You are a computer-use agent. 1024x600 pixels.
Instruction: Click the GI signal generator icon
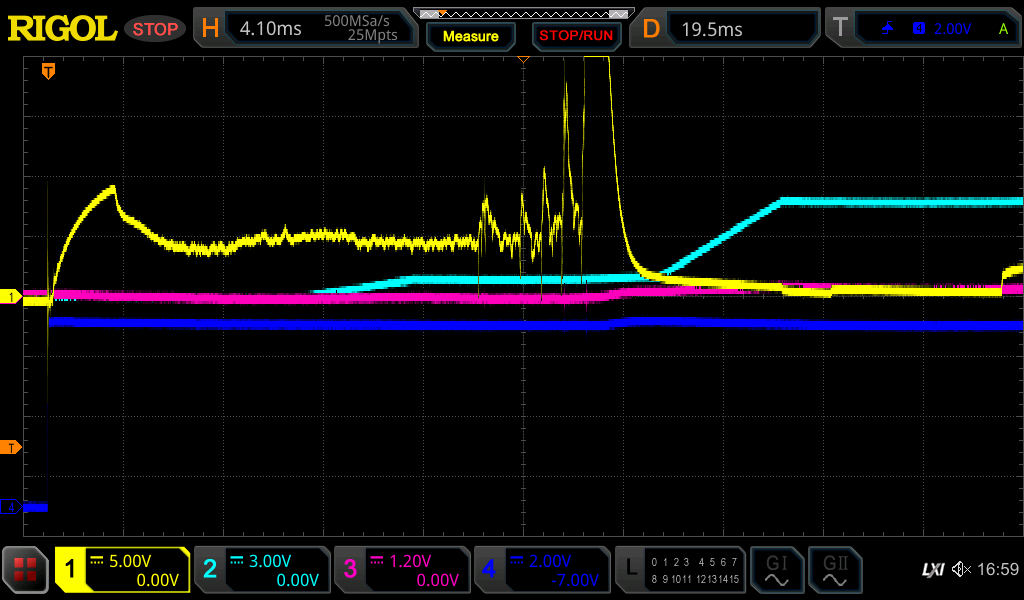pyautogui.click(x=776, y=570)
